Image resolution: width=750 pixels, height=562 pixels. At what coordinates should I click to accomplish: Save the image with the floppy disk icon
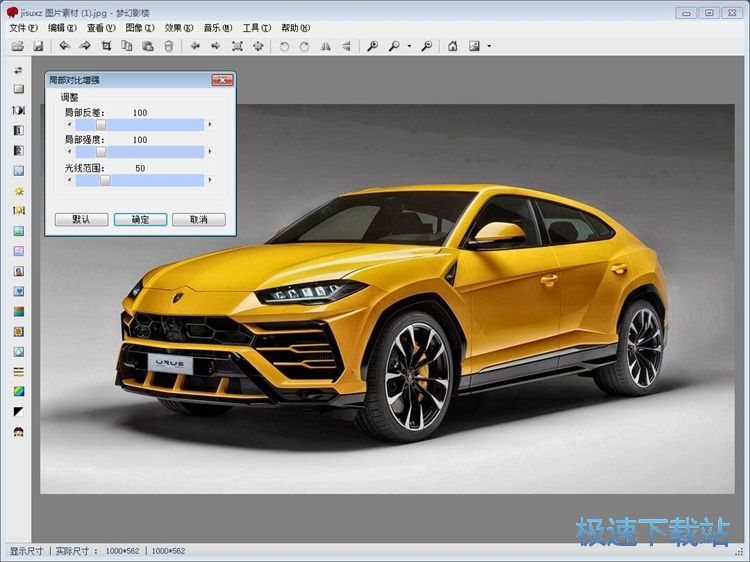[38, 46]
